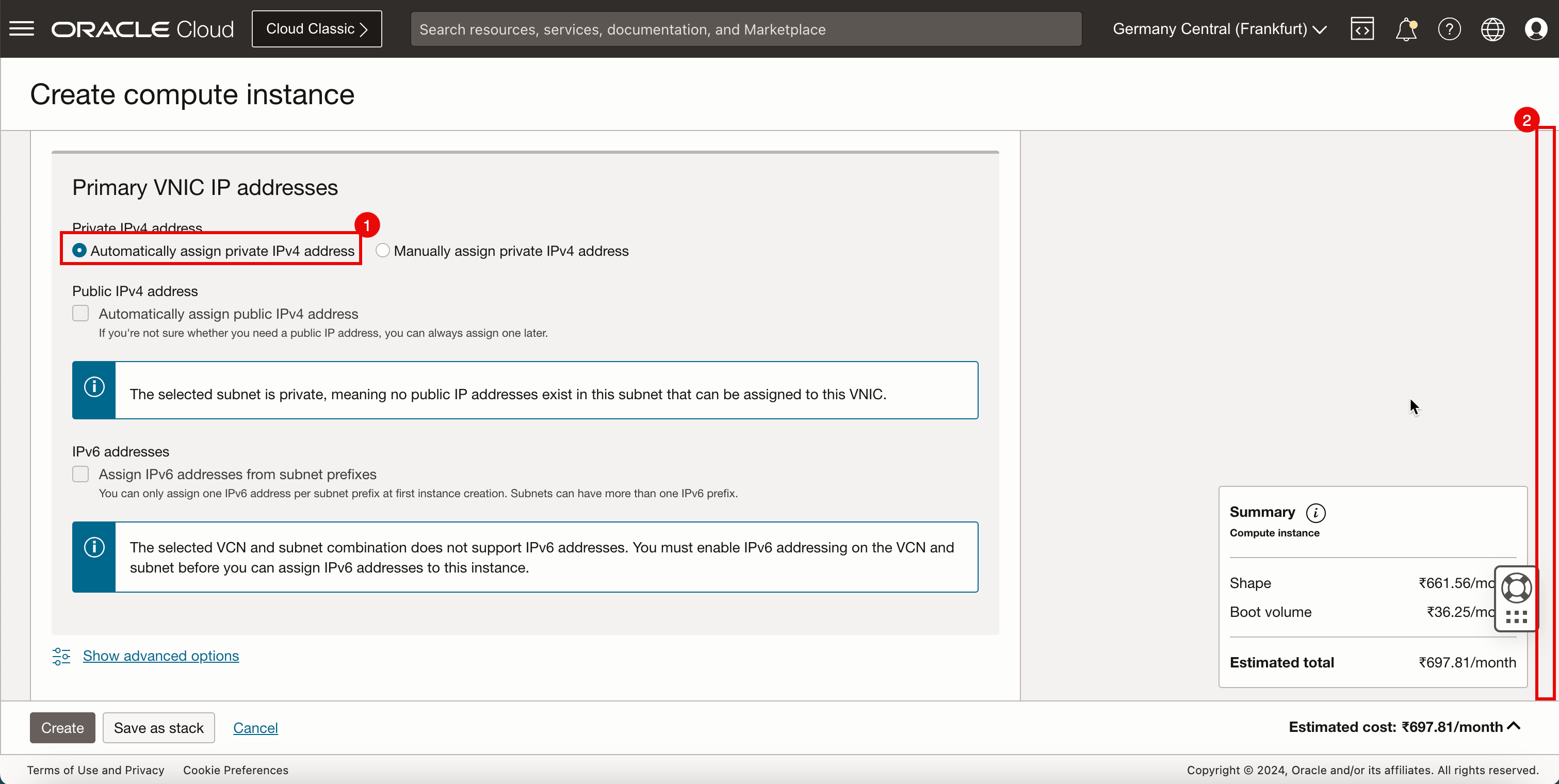Open Cloud Shell developer tools icon
This screenshot has width=1559, height=784.
coord(1362,28)
